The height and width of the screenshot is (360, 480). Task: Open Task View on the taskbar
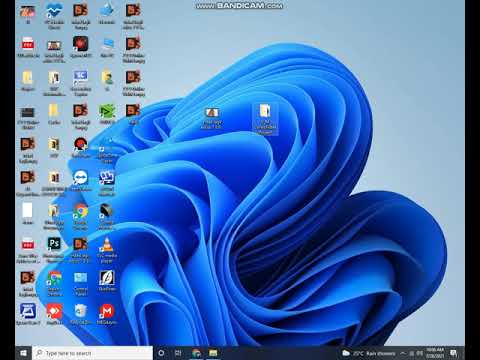pyautogui.click(x=178, y=353)
